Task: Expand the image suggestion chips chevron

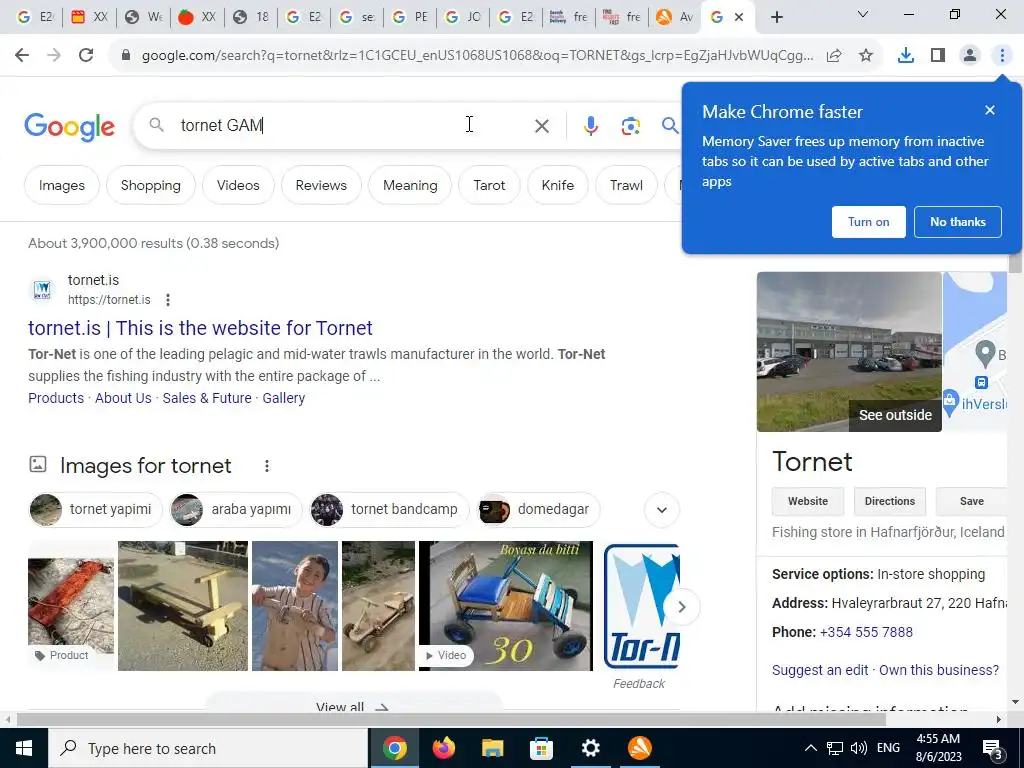Action: point(662,509)
